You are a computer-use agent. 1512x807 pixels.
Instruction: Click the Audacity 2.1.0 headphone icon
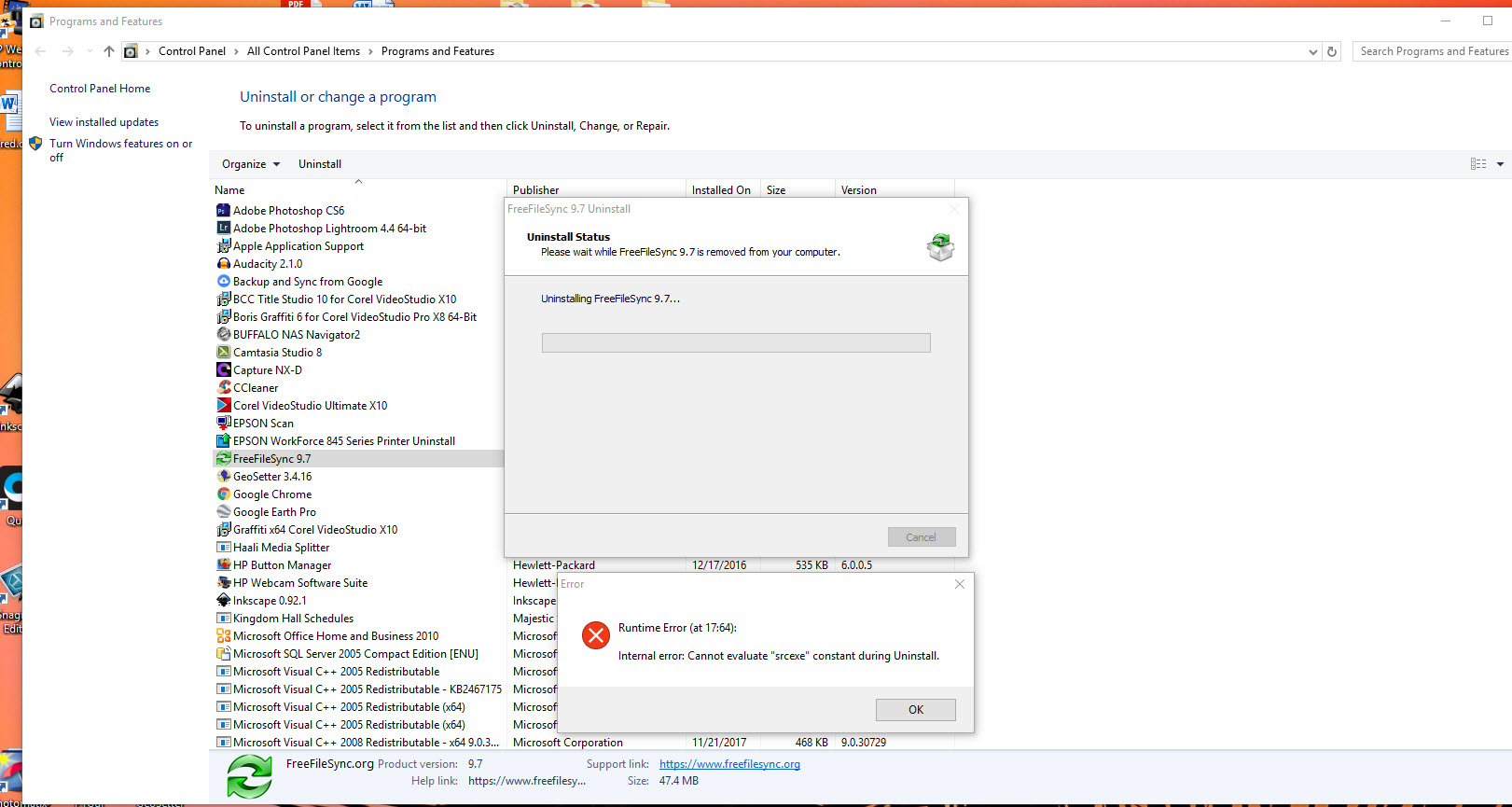[223, 264]
